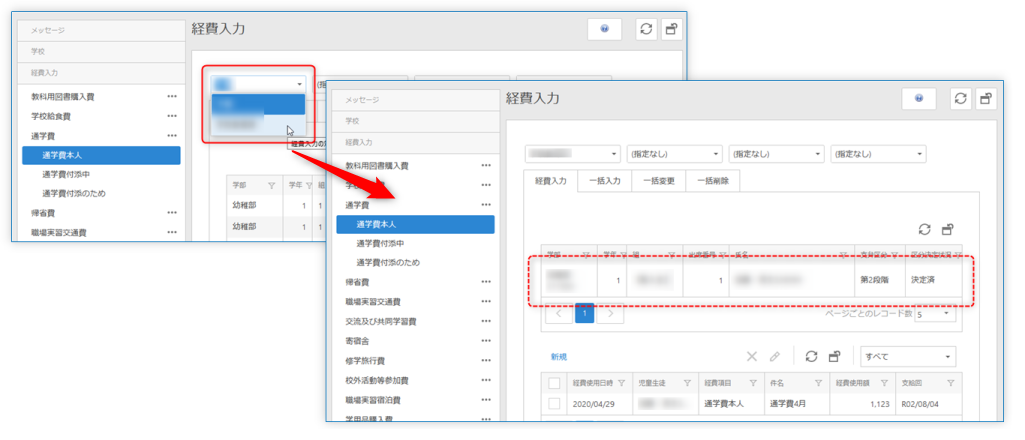Viewport: 1025px width, 440px height.
Task: Switch to the 一括入力 tab
Action: (x=605, y=180)
